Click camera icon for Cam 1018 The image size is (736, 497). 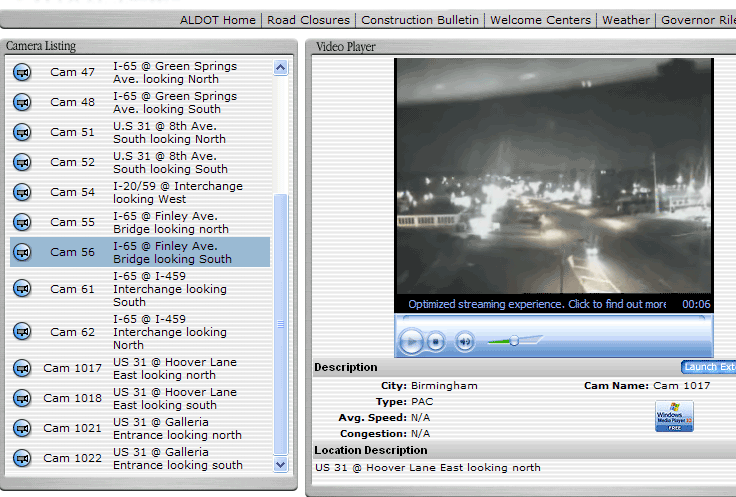point(22,398)
